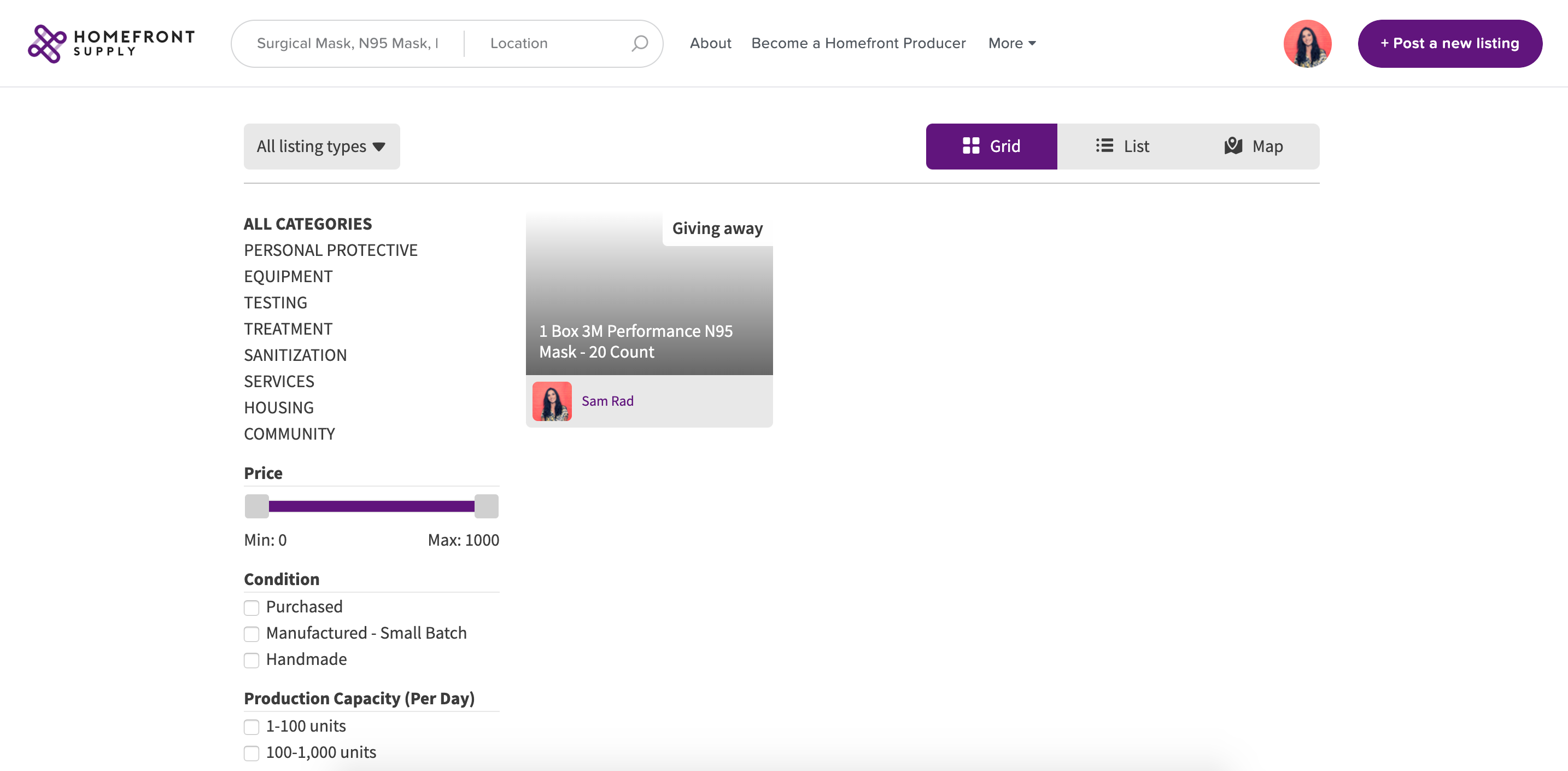Click the Map view icon
The image size is (1568, 771).
pyautogui.click(x=1233, y=146)
